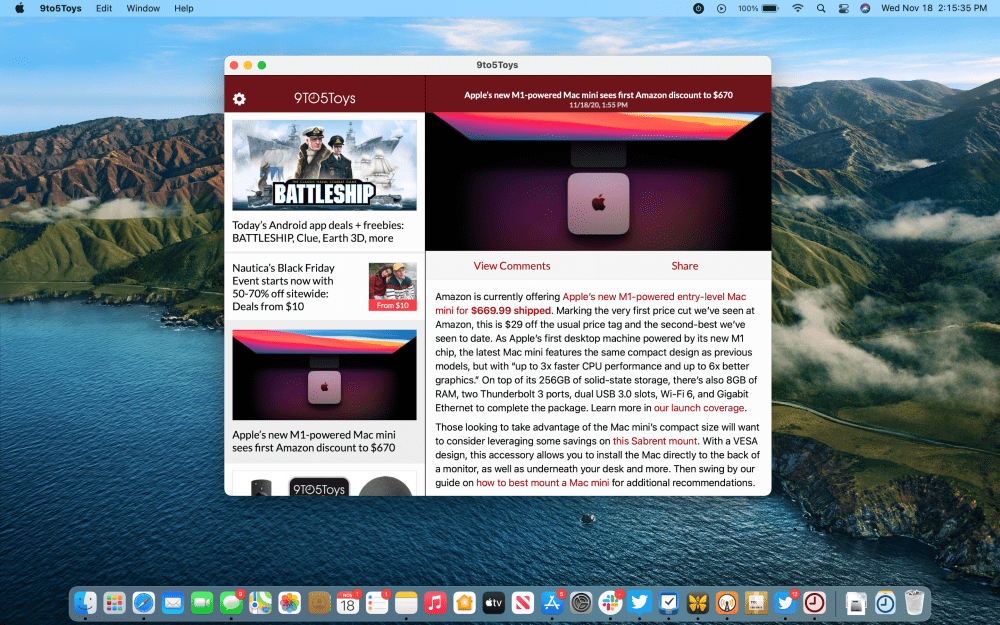
Task: Click the article title in the dark red header
Action: coord(598,94)
